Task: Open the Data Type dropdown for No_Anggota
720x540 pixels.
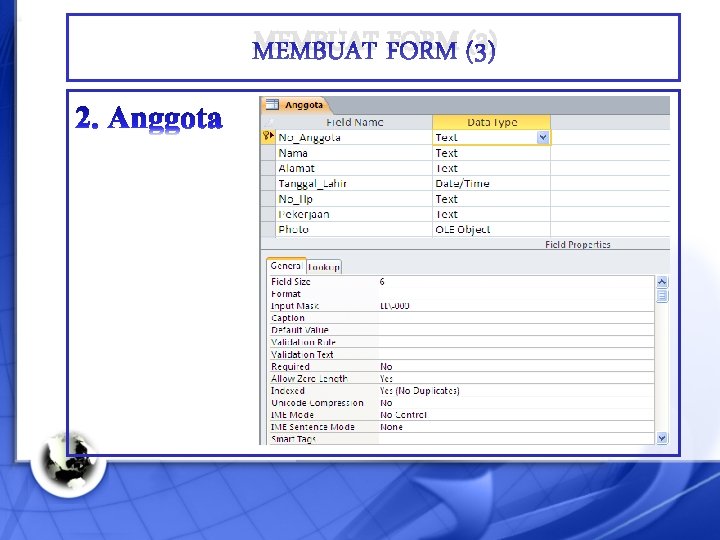Action: coord(543,137)
